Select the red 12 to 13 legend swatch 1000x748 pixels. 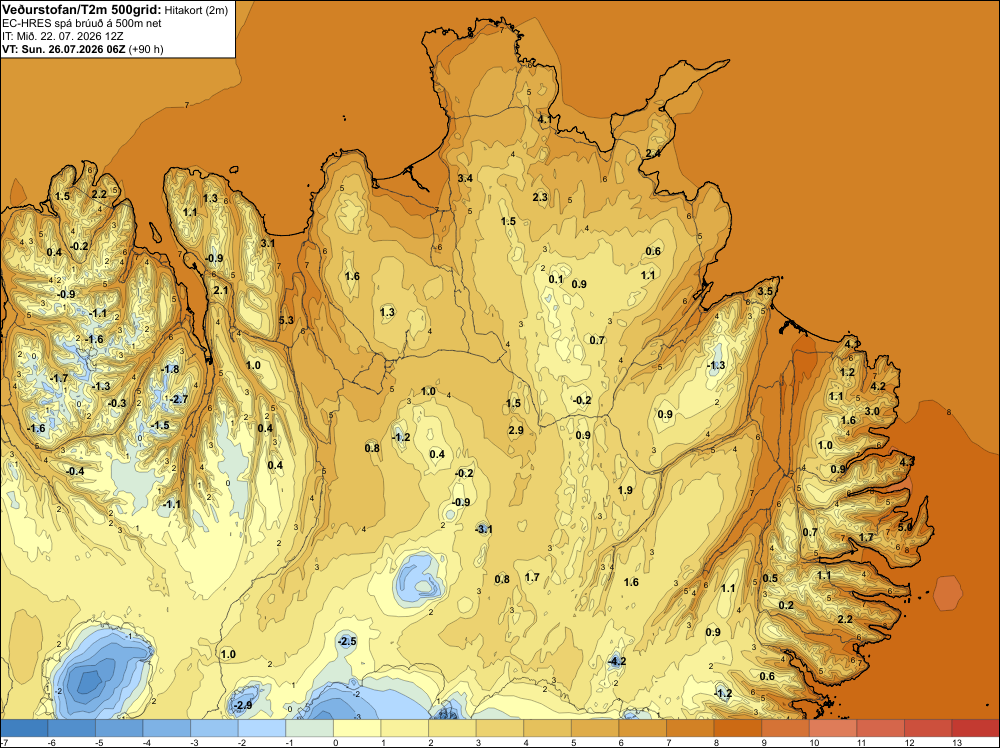click(x=928, y=728)
